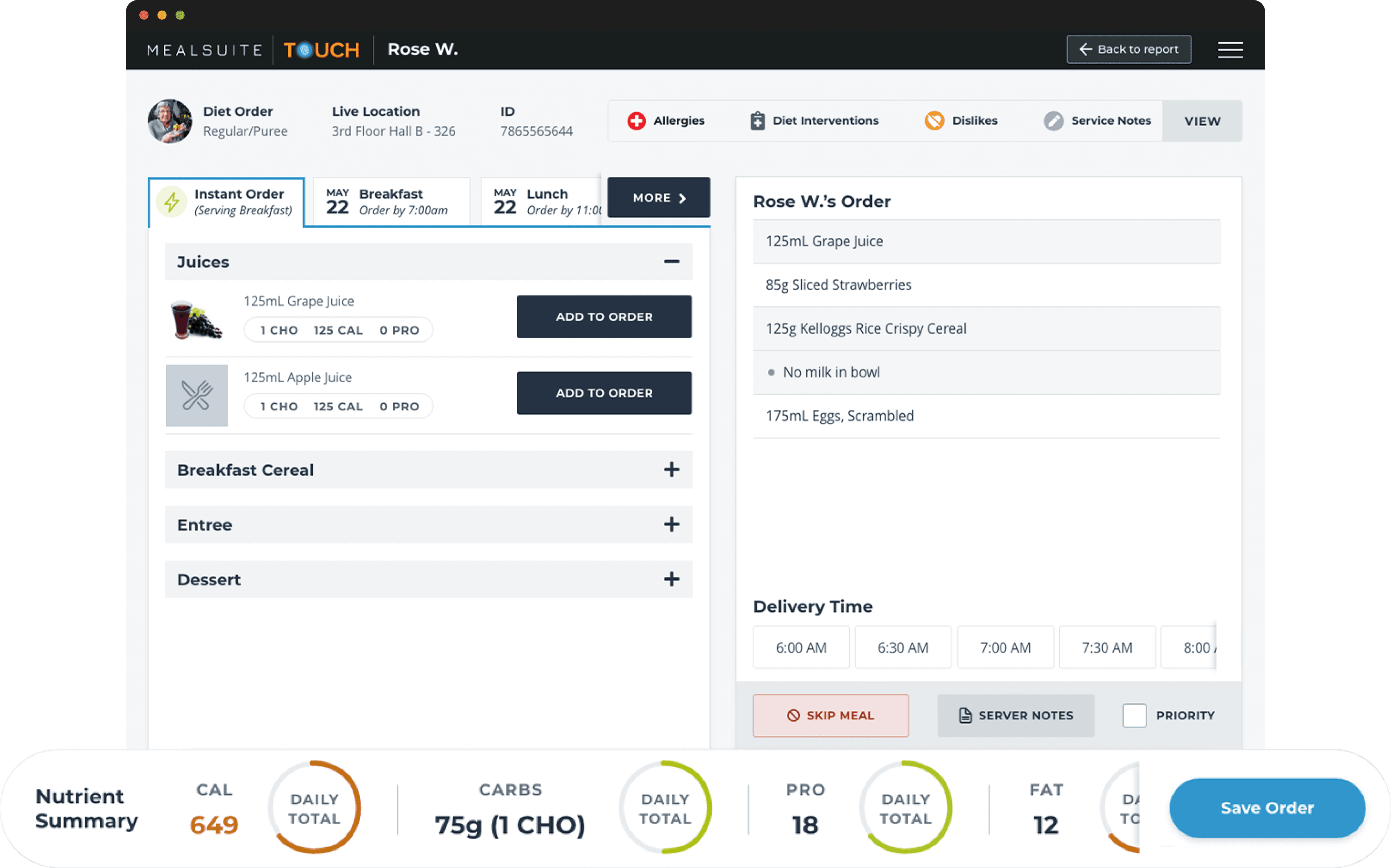Viewport: 1391px width, 868px height.
Task: Click the Apple Juice placeholder utensils icon
Action: (197, 395)
